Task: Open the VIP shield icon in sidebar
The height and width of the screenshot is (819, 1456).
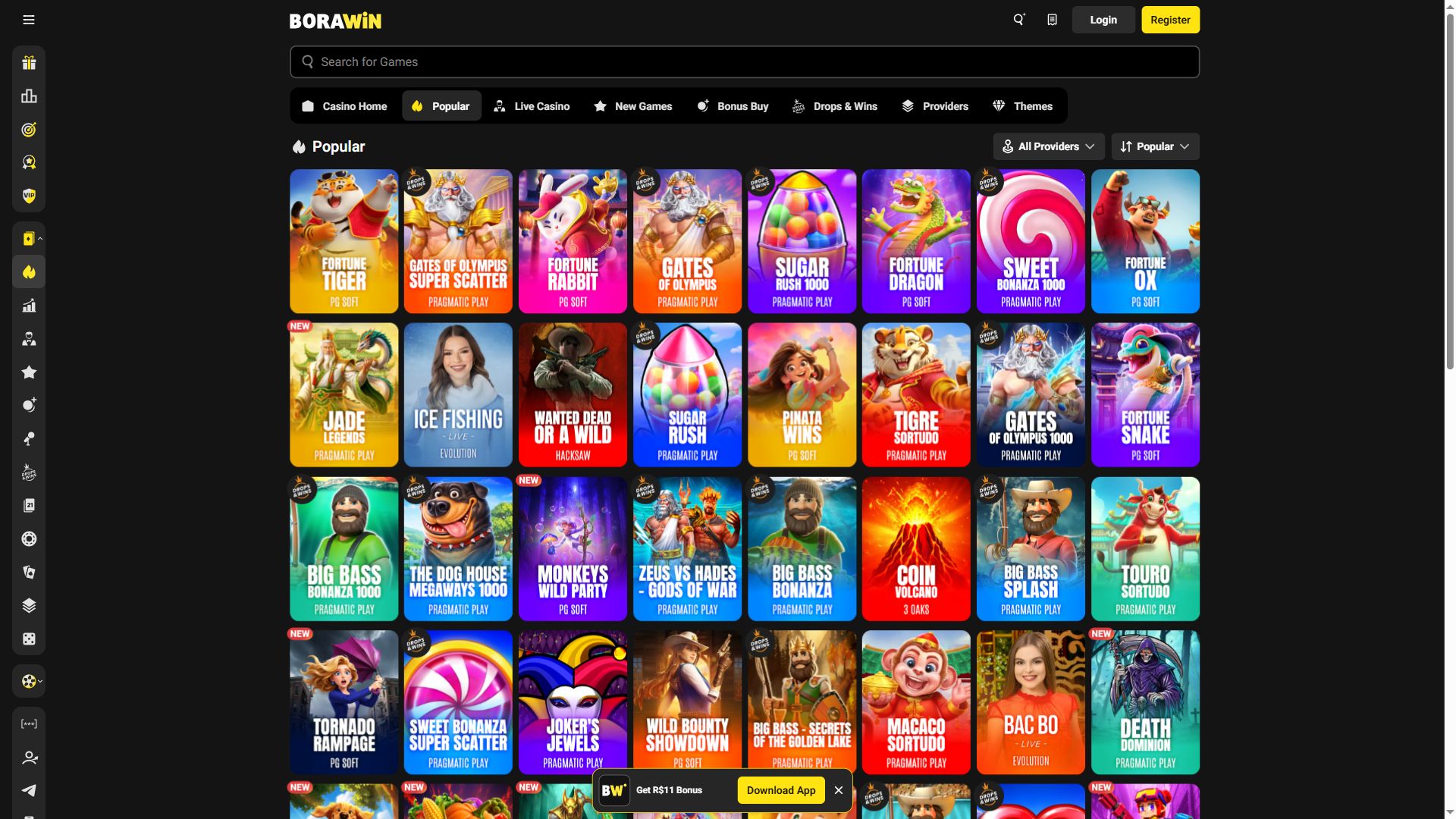Action: [29, 196]
